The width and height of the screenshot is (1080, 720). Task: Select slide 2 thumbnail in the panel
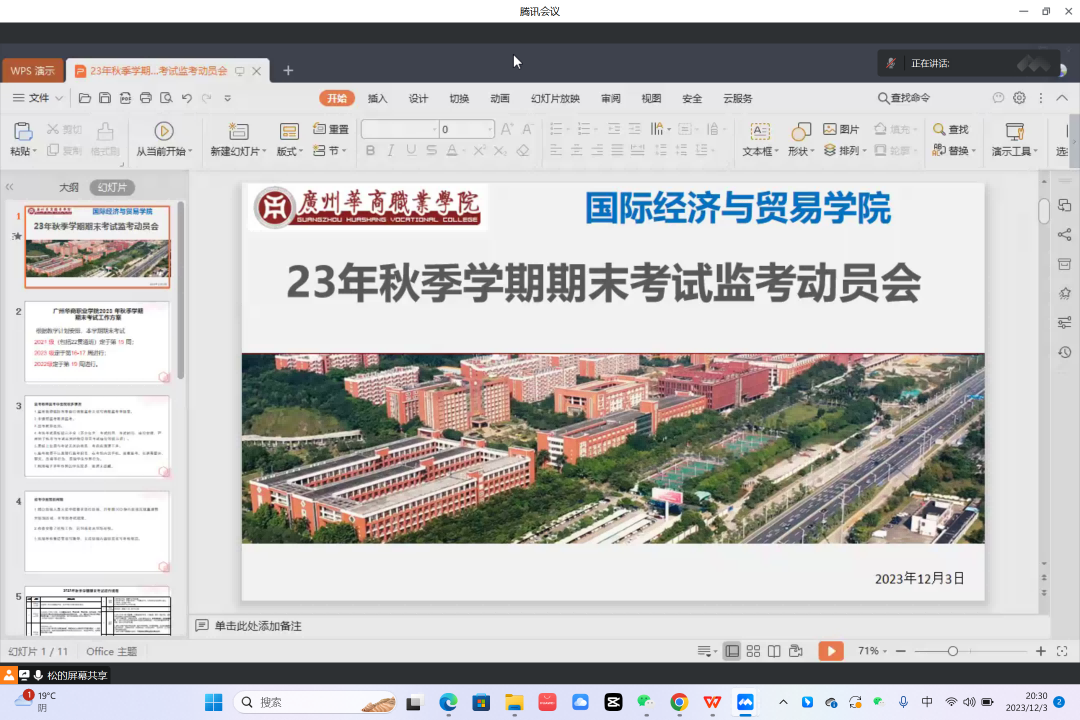pyautogui.click(x=97, y=342)
